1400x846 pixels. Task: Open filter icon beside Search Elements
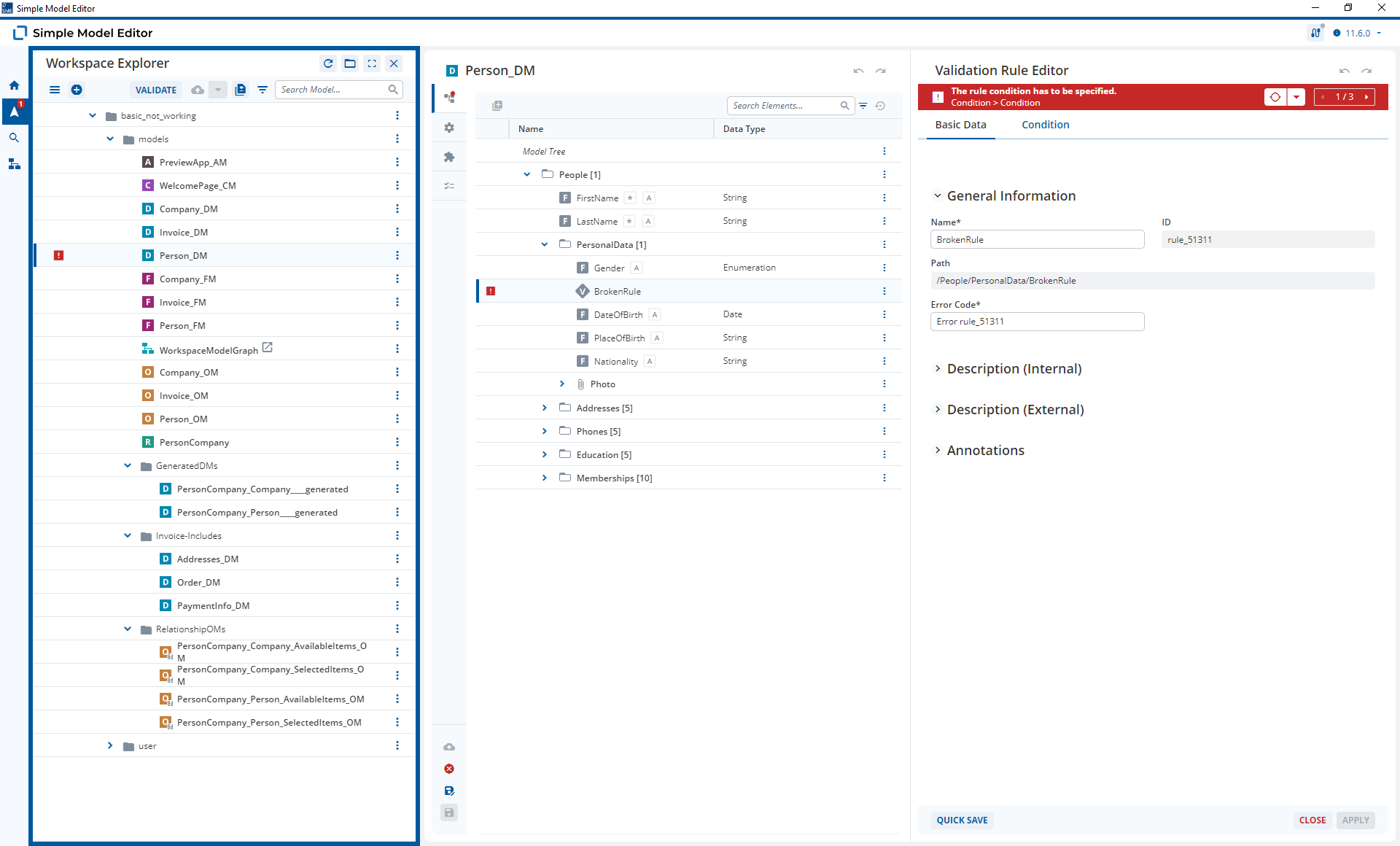[x=863, y=106]
